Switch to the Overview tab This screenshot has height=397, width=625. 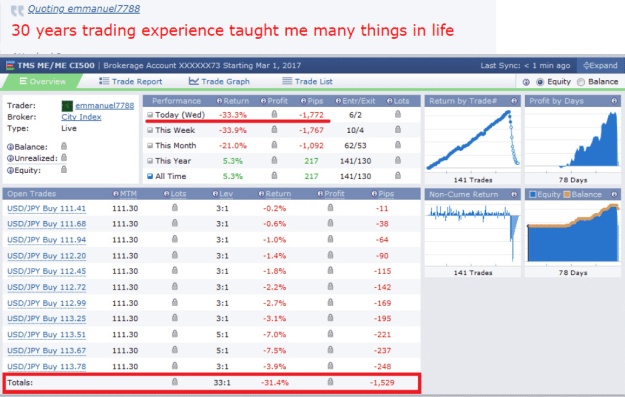42,81
